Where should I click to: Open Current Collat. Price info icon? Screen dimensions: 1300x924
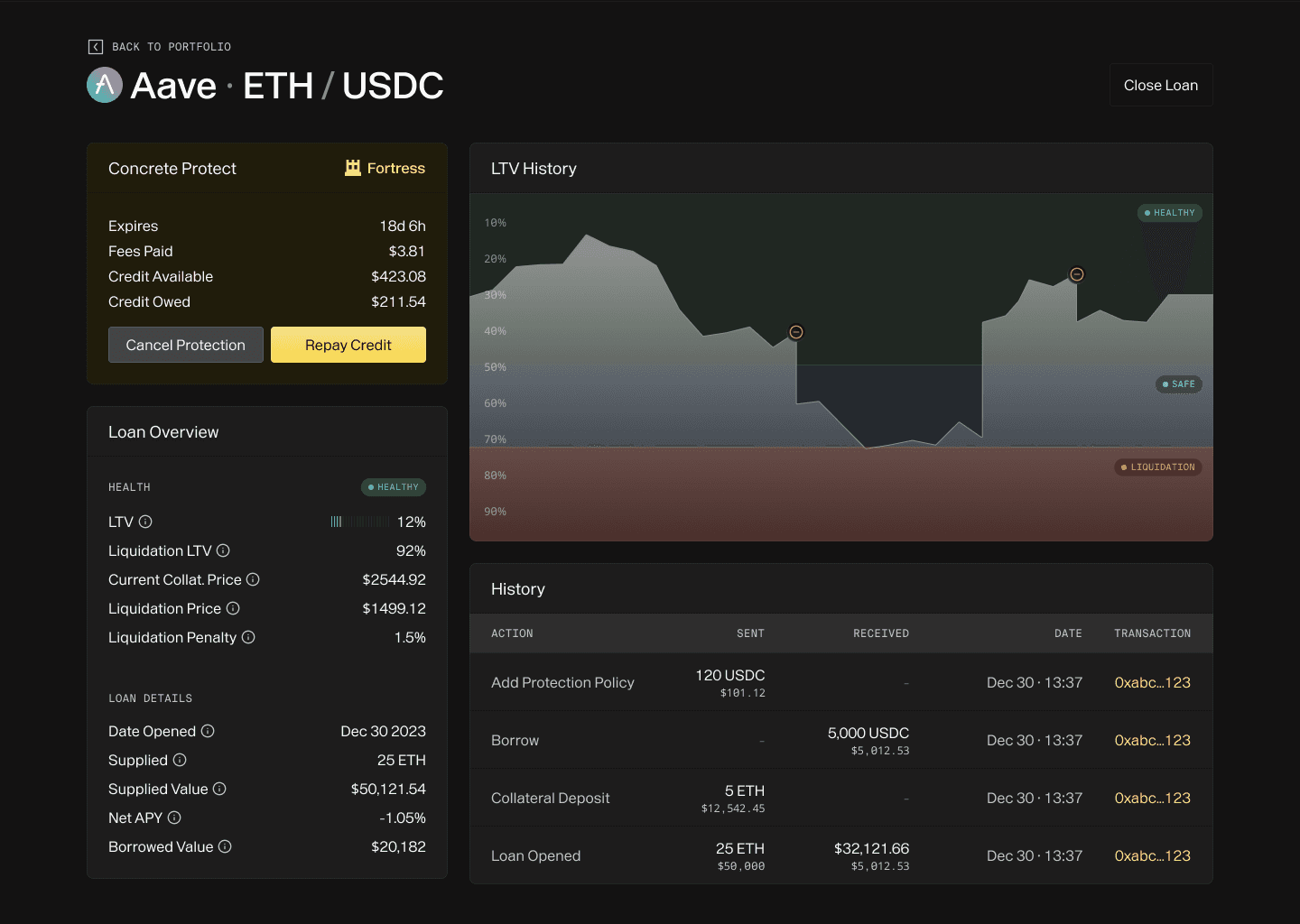point(253,579)
